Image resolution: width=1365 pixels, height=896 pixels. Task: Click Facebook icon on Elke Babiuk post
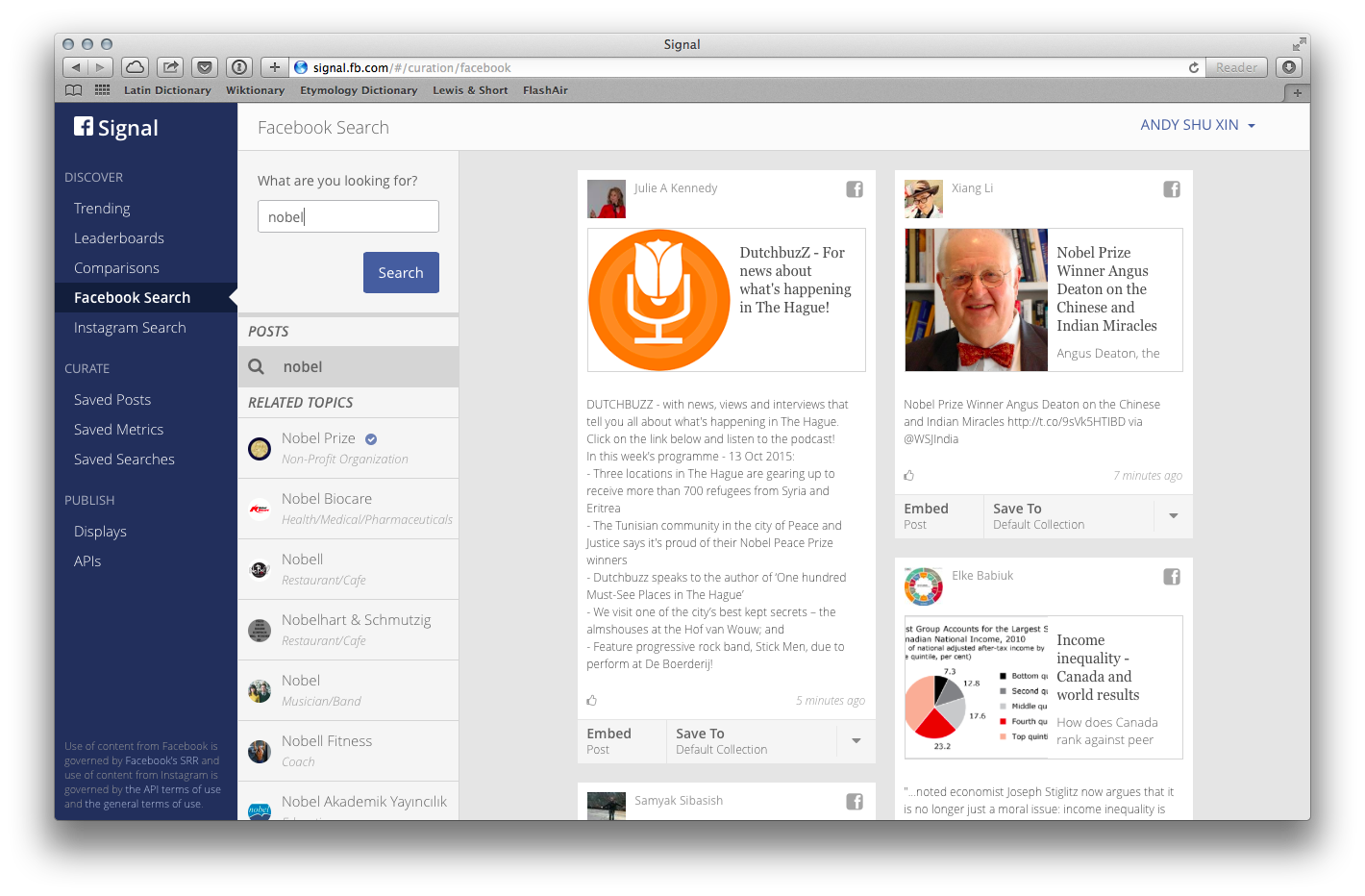pyautogui.click(x=1172, y=577)
